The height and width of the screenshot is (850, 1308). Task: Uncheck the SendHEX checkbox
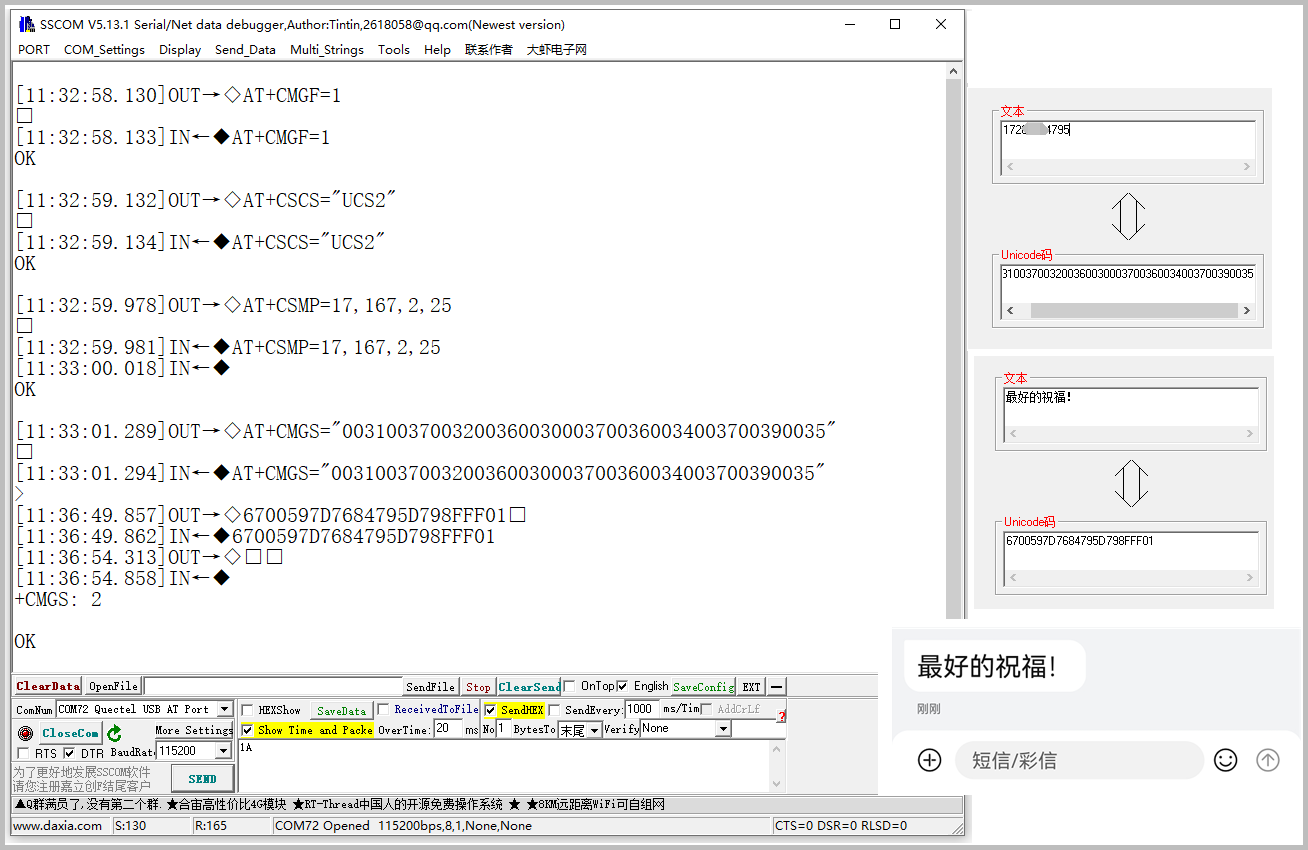click(490, 710)
